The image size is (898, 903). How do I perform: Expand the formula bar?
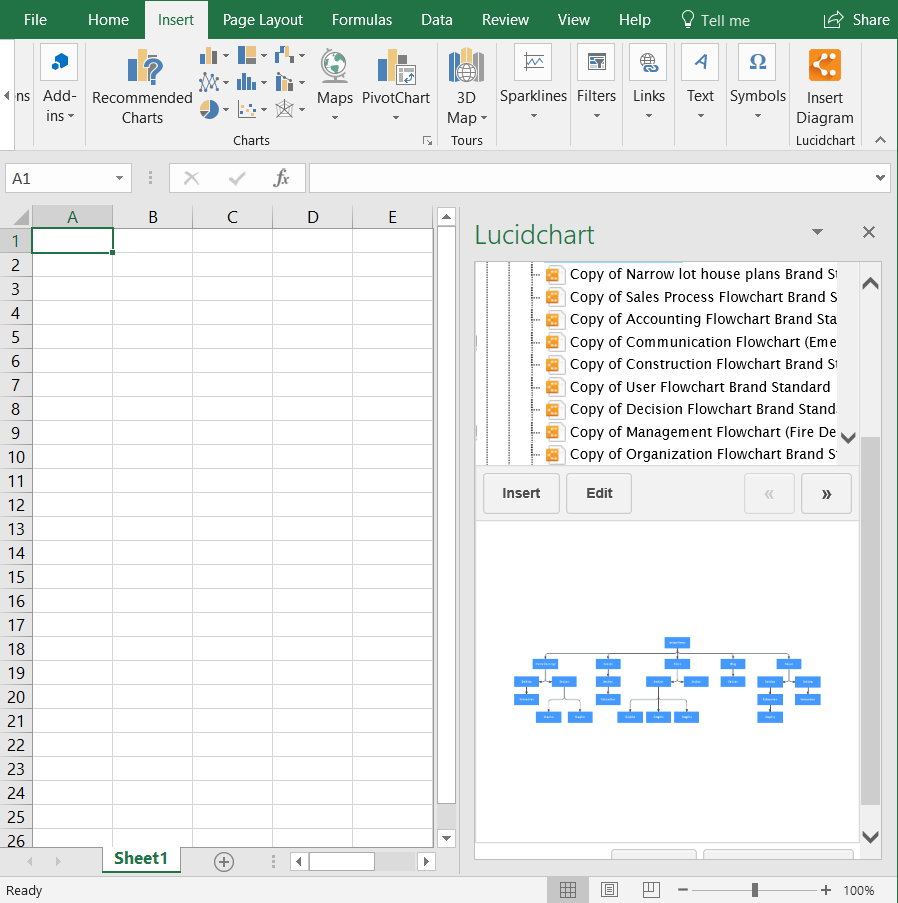pyautogui.click(x=880, y=178)
